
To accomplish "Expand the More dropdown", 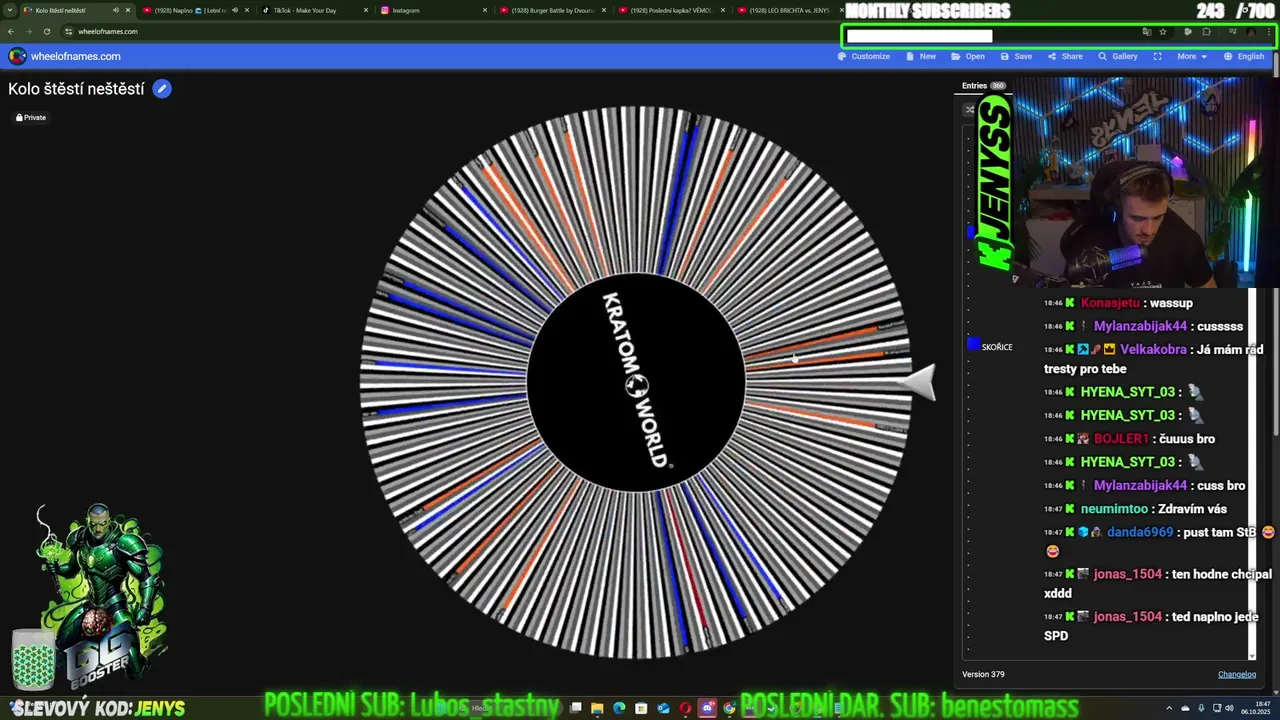I will pyautogui.click(x=1191, y=56).
